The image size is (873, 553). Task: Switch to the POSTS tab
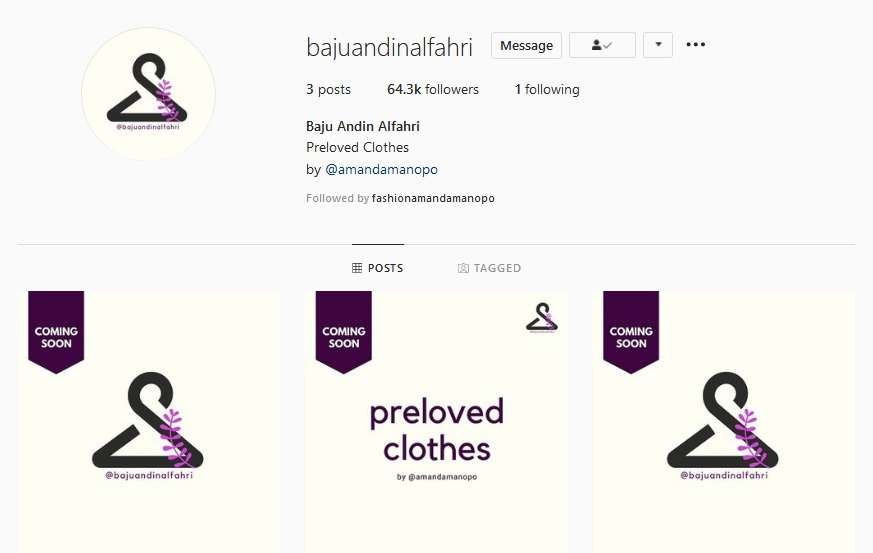377,268
